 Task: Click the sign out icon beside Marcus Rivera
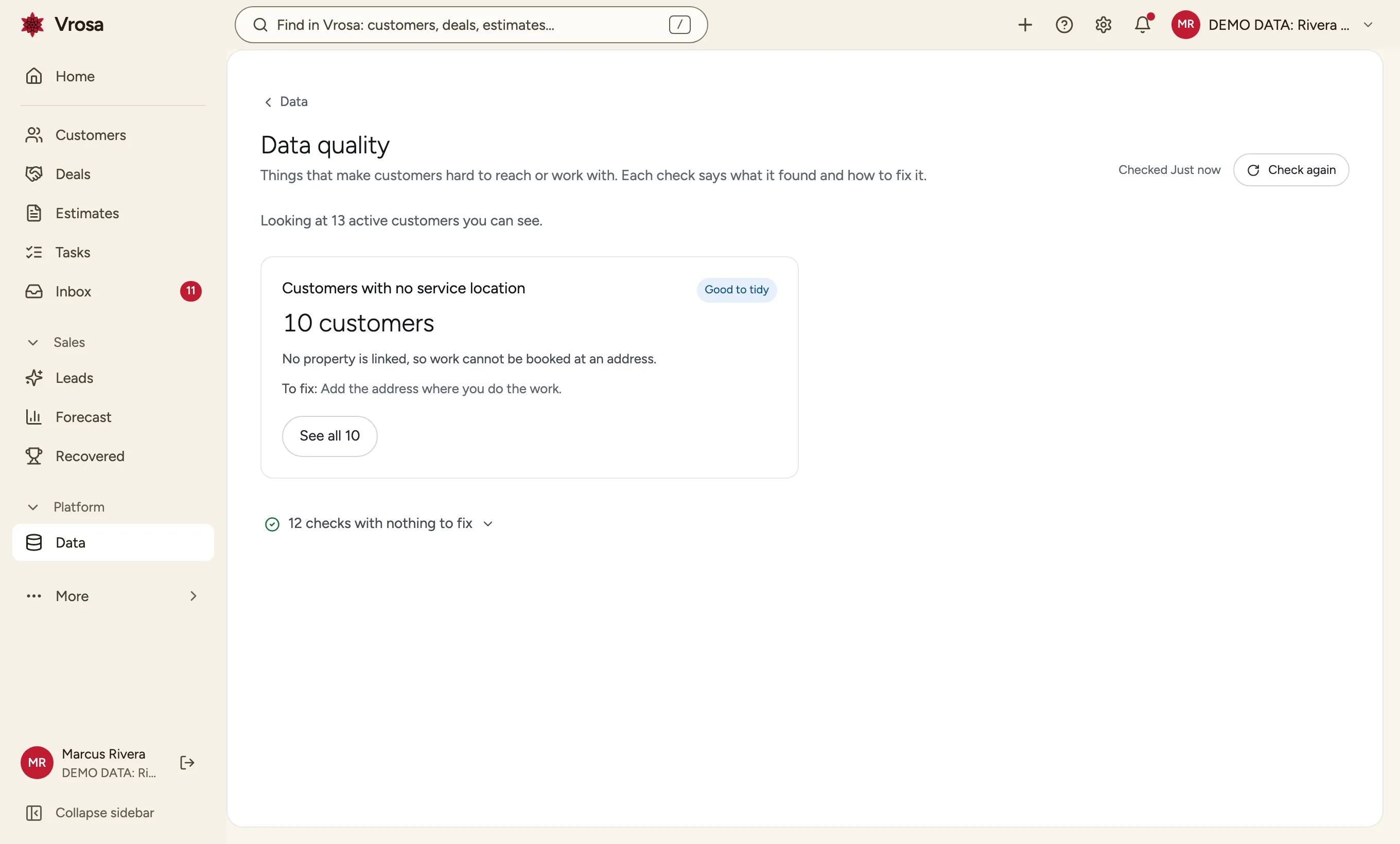(187, 763)
